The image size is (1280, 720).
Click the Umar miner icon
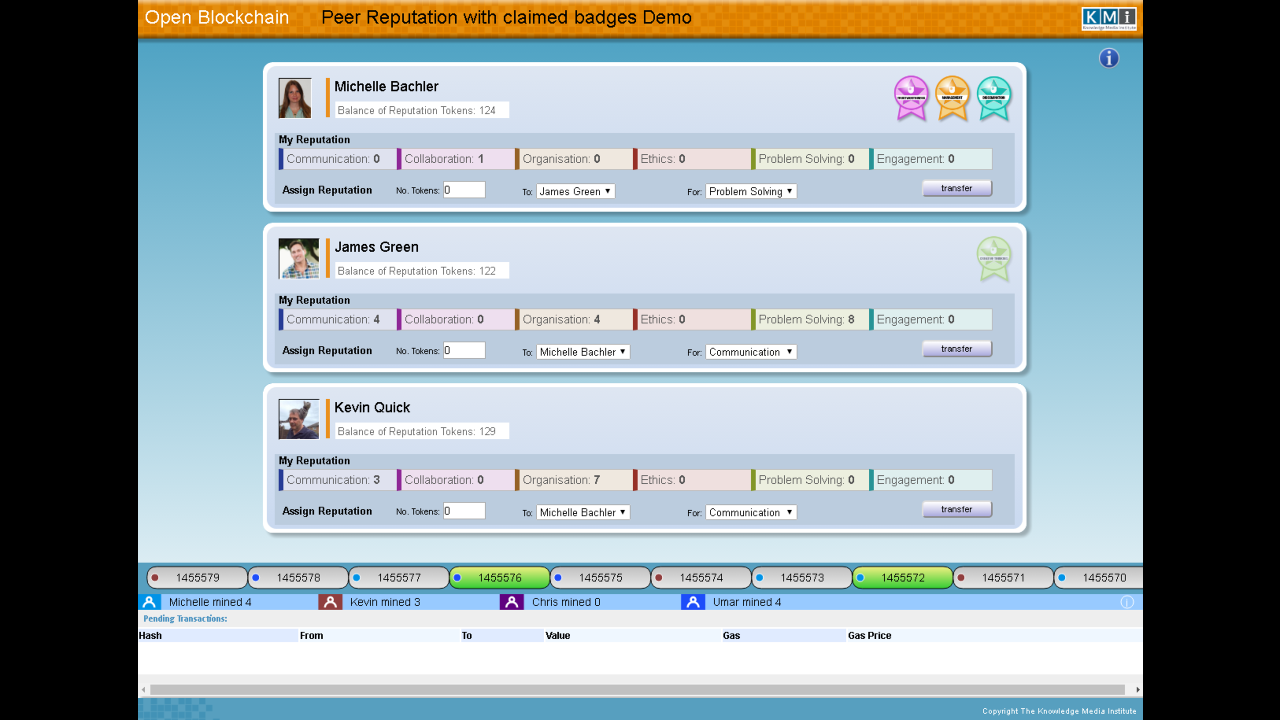(x=693, y=602)
